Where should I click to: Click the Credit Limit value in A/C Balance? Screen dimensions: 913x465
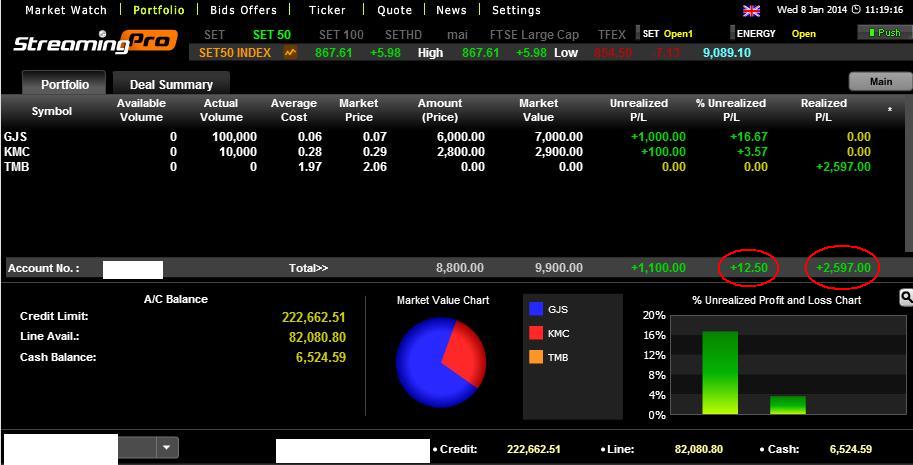[314, 317]
